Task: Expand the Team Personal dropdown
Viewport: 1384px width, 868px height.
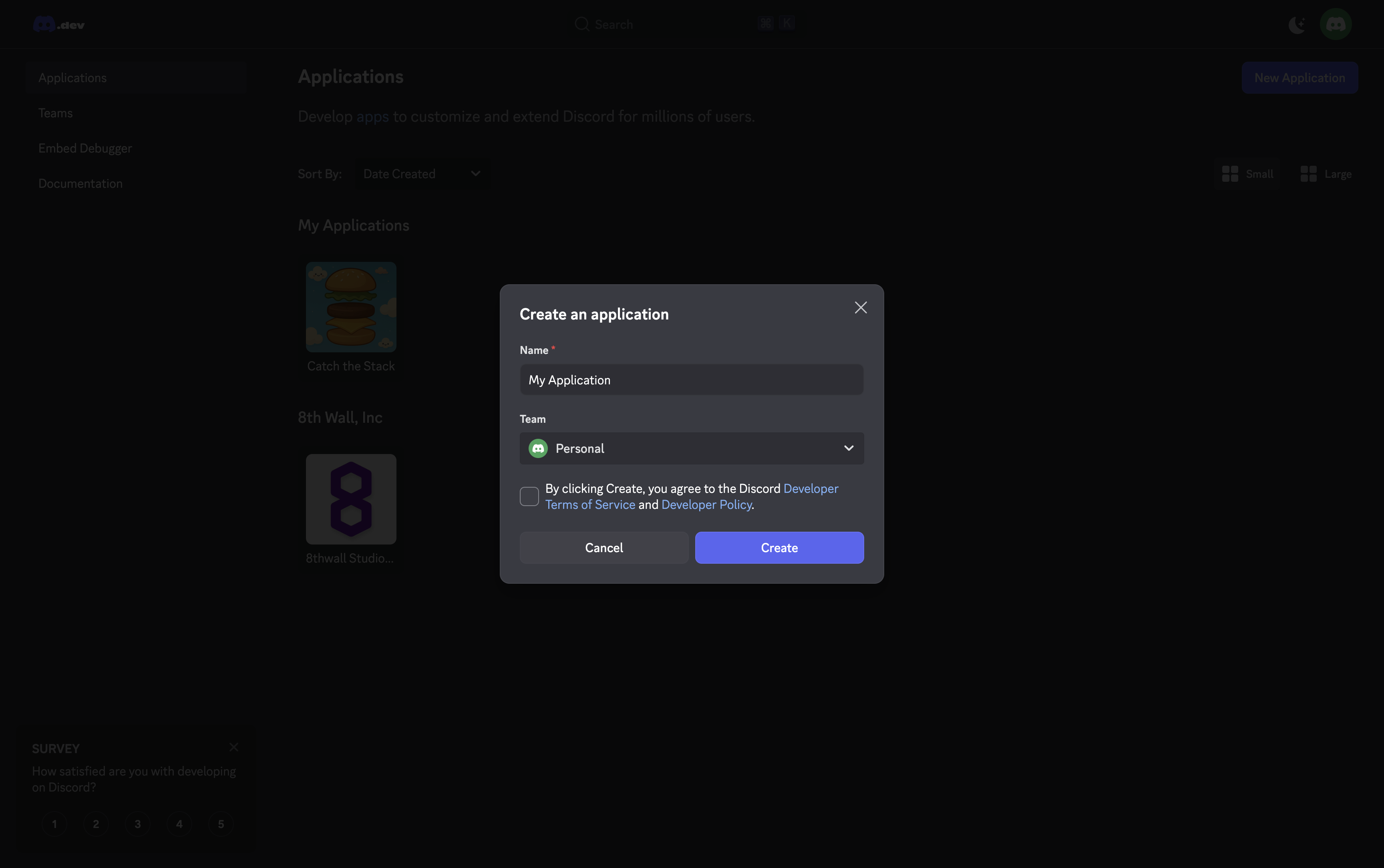Action: [691, 448]
